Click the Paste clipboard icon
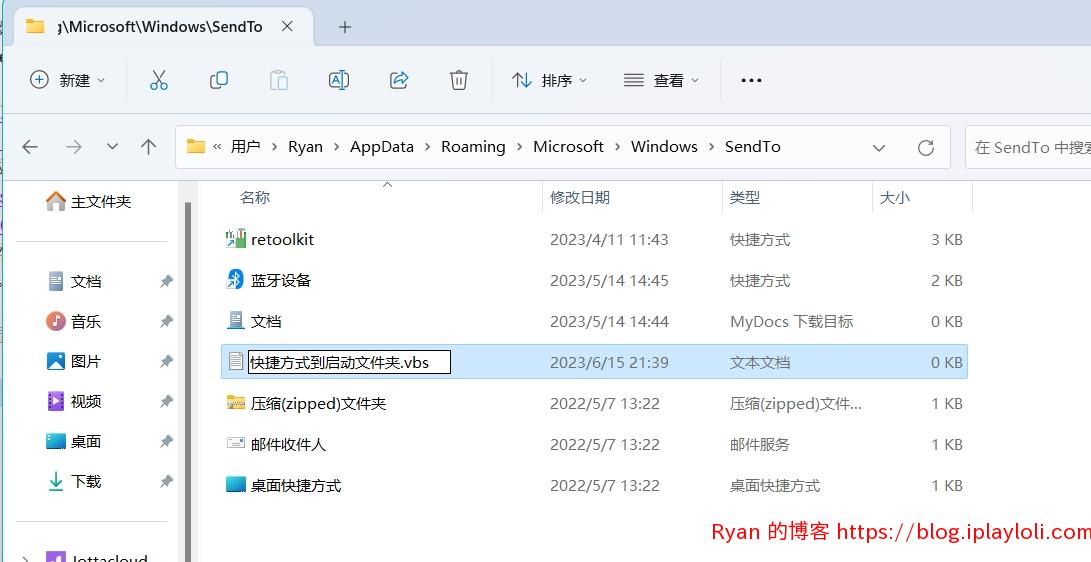The image size is (1091, 562). [x=278, y=80]
